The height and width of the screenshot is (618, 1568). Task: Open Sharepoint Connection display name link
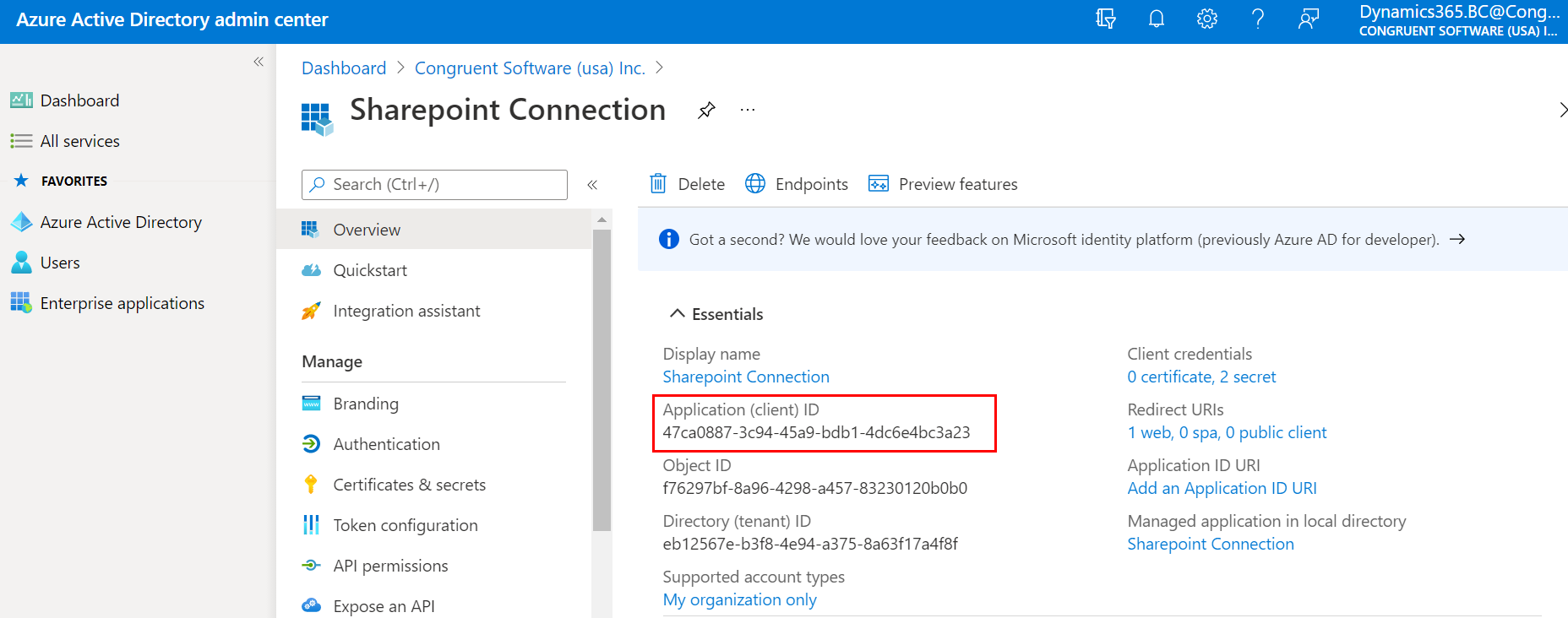click(x=746, y=377)
